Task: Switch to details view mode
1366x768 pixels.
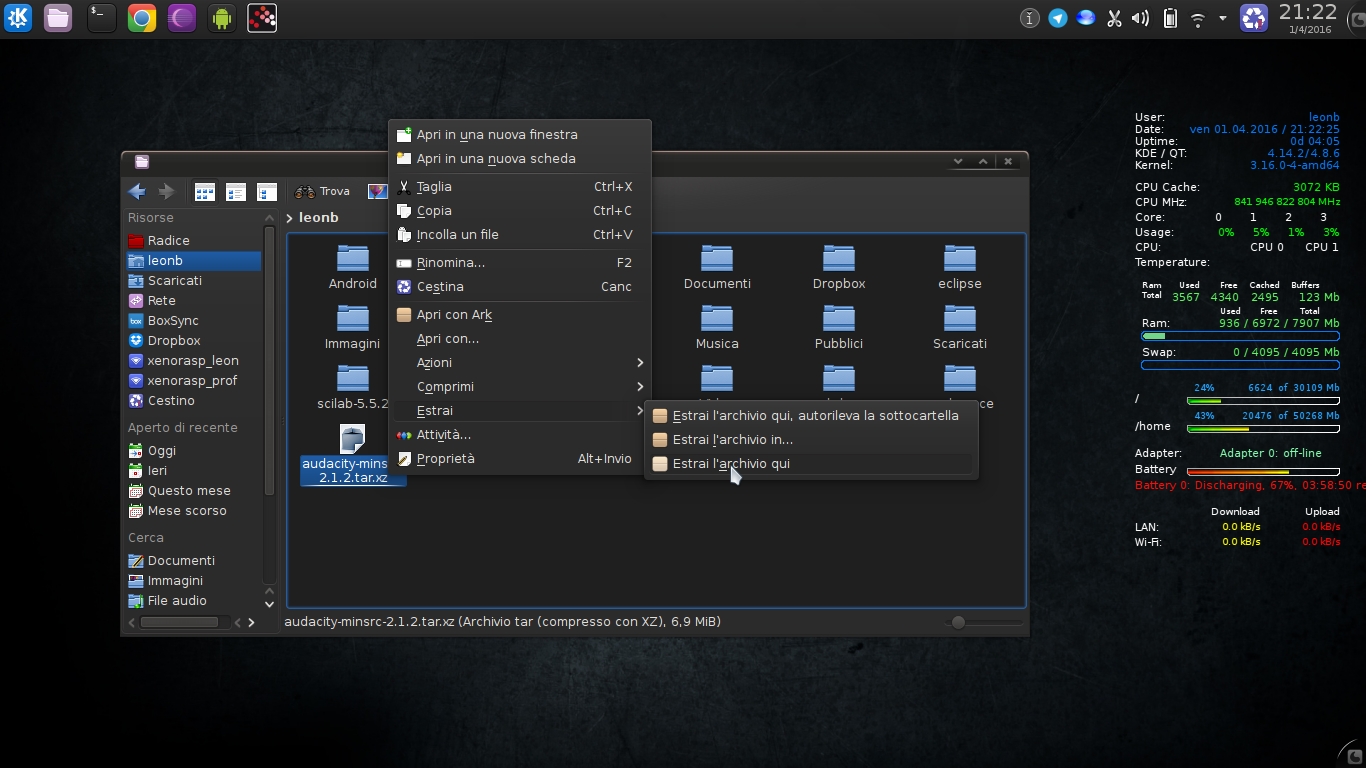Action: pyautogui.click(x=266, y=191)
